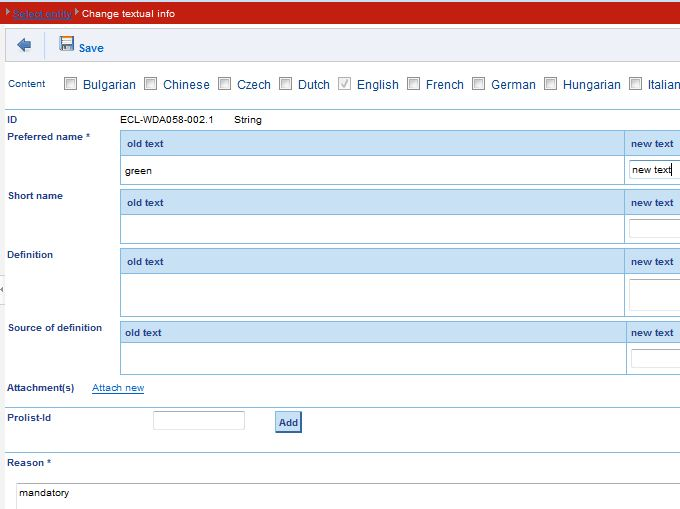This screenshot has width=680, height=509.
Task: Click the Save floppy disk icon
Action: (x=67, y=45)
